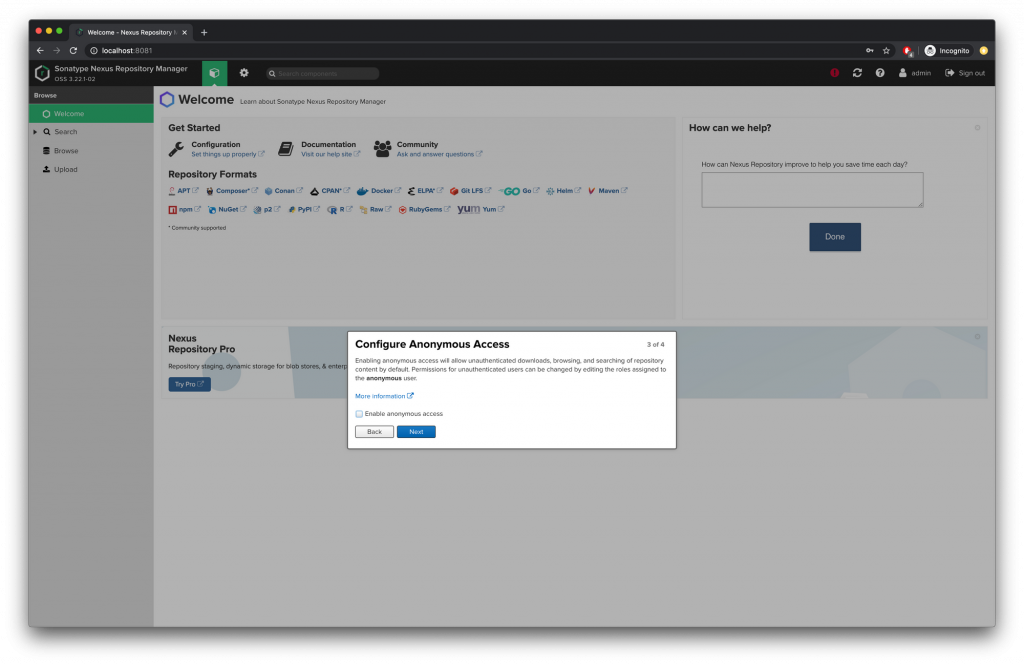The image size is (1024, 665).
Task: Open Community ask questions link
Action: tap(440, 154)
